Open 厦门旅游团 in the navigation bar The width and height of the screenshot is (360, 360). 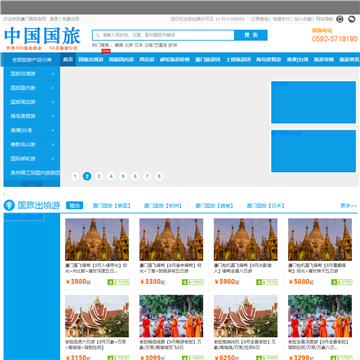pyautogui.click(x=208, y=60)
